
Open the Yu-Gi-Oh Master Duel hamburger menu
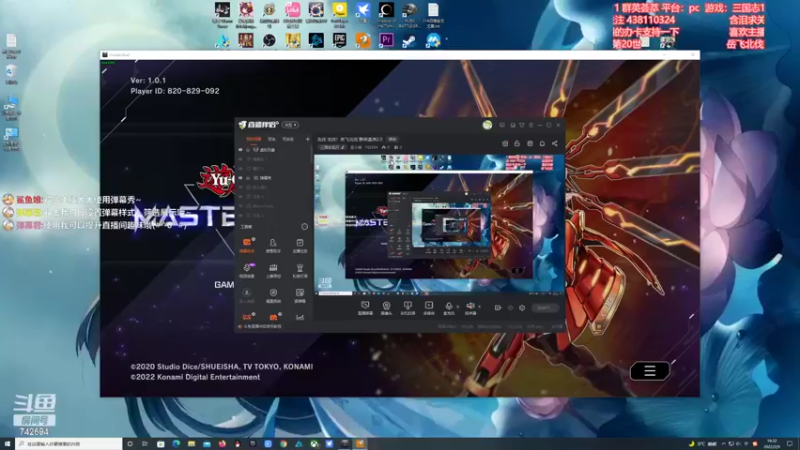(649, 371)
